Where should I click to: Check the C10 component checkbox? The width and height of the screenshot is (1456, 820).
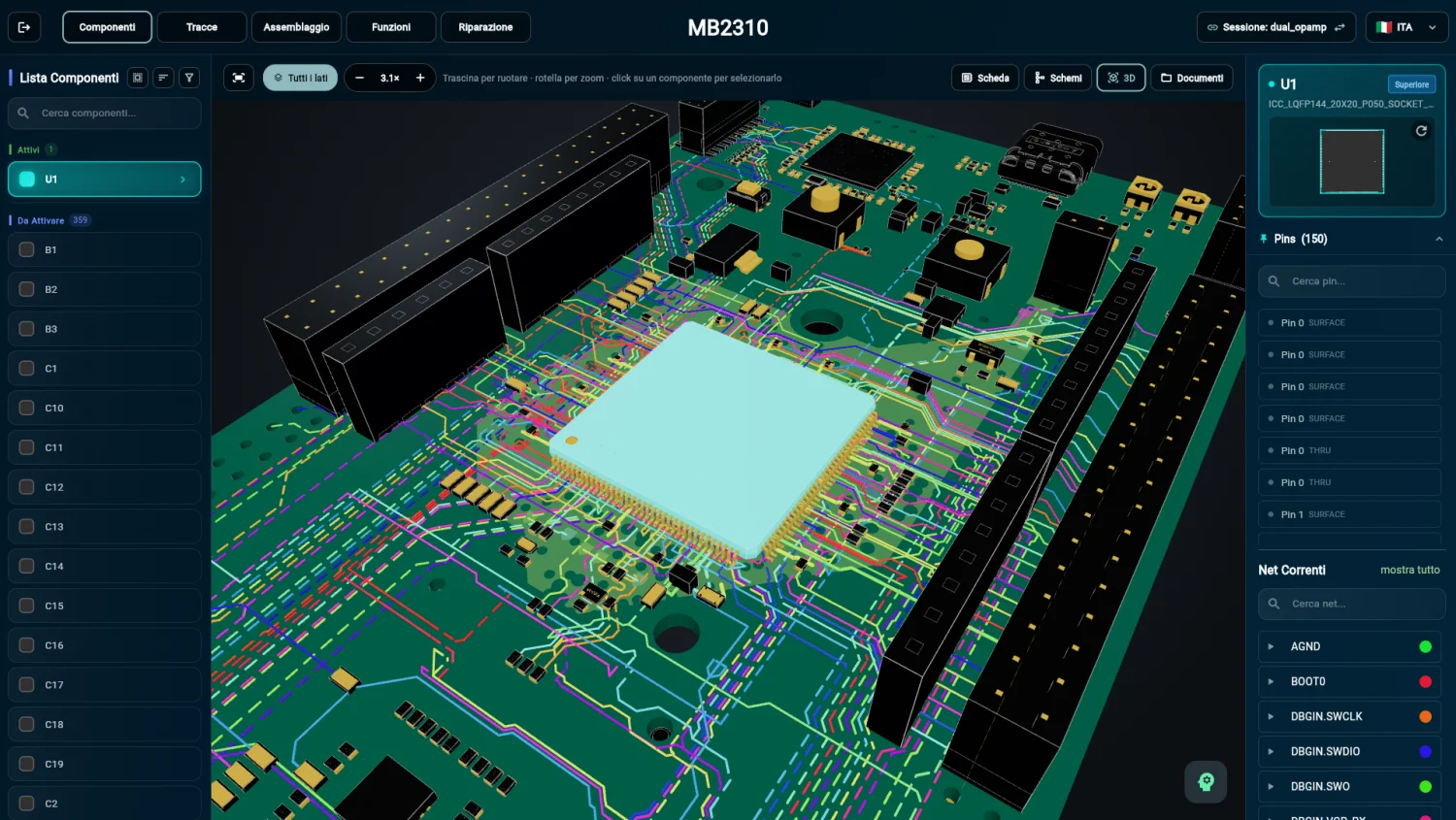[x=27, y=408]
